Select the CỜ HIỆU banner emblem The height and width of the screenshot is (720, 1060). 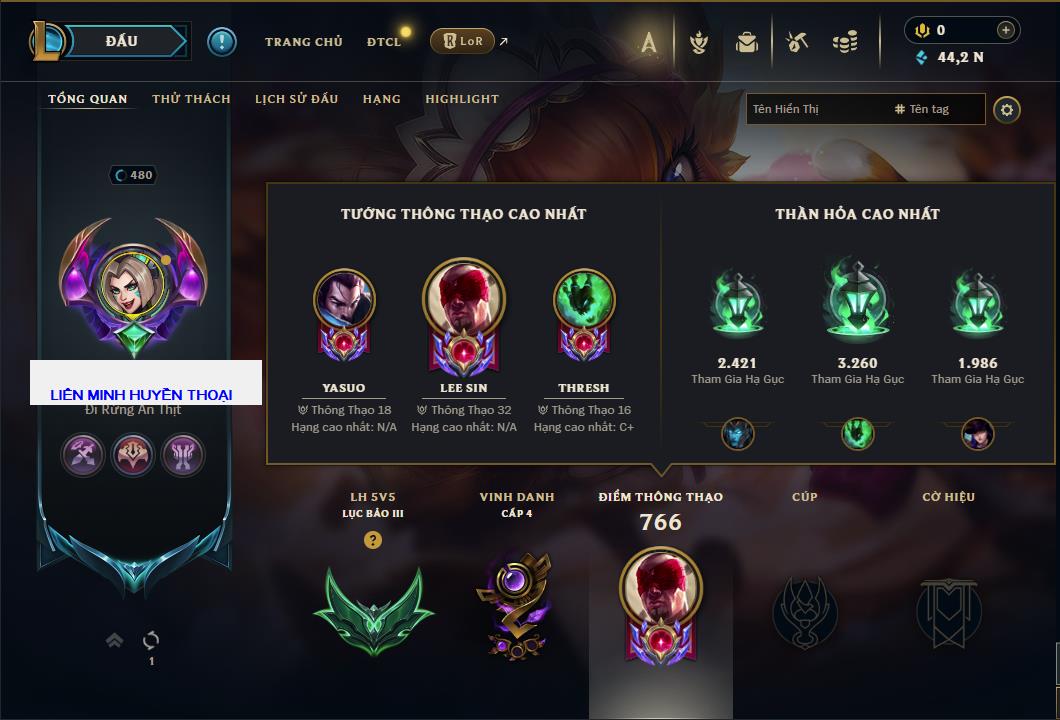point(948,613)
